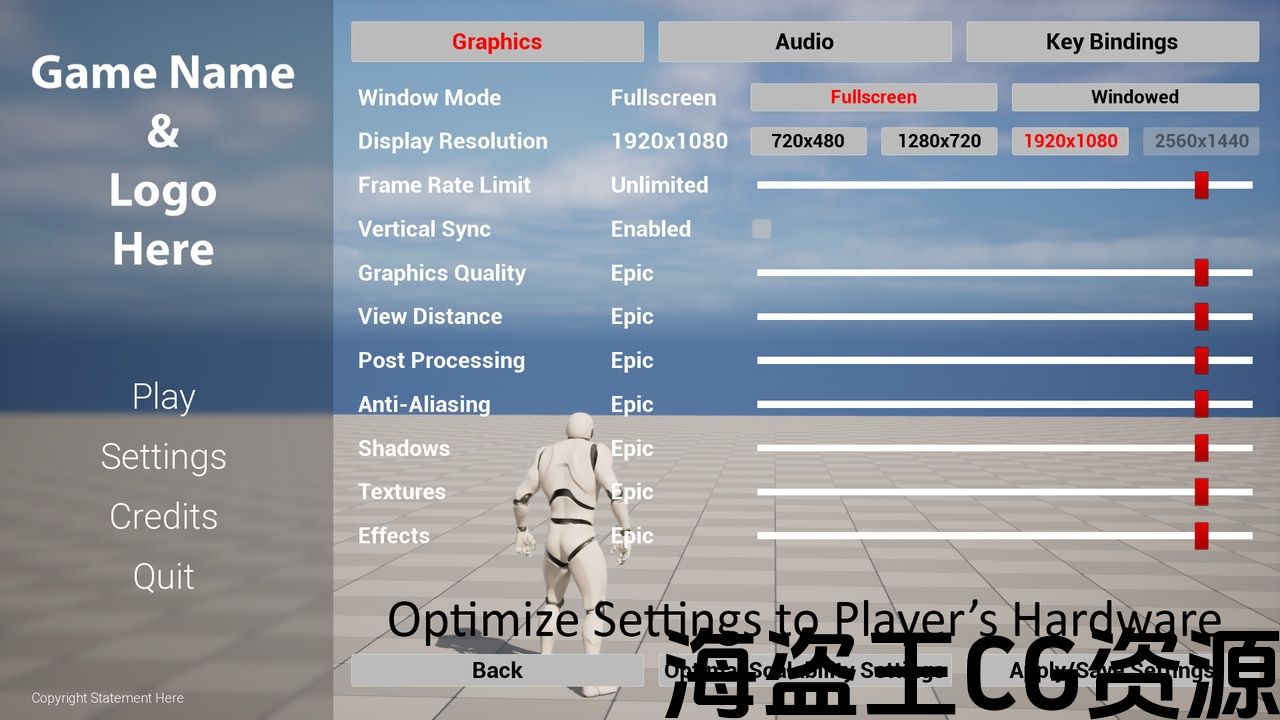Select Windowed window mode
Image resolution: width=1280 pixels, height=720 pixels.
coord(1135,97)
